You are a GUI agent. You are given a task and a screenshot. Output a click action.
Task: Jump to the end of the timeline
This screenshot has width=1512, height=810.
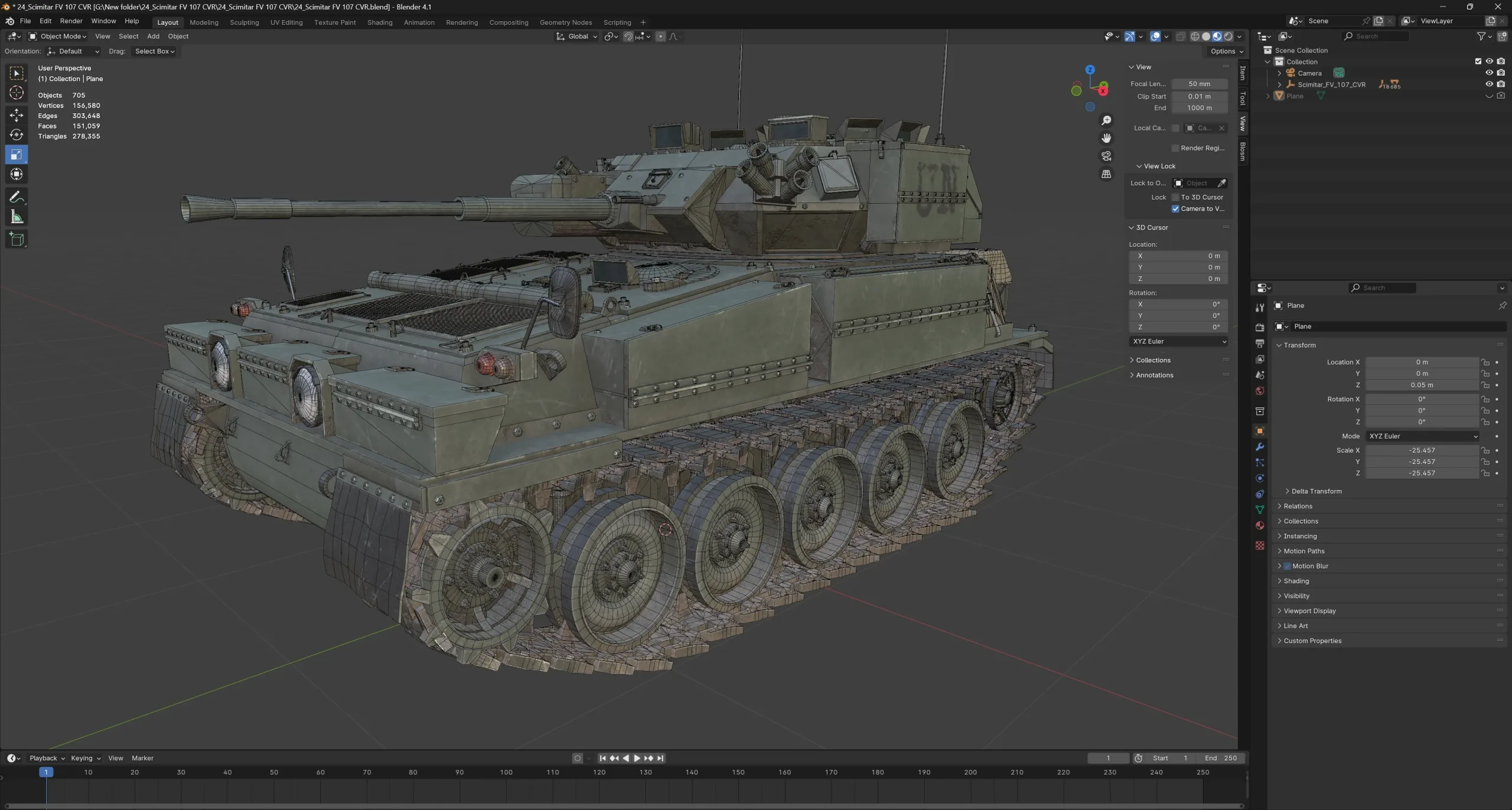point(661,758)
